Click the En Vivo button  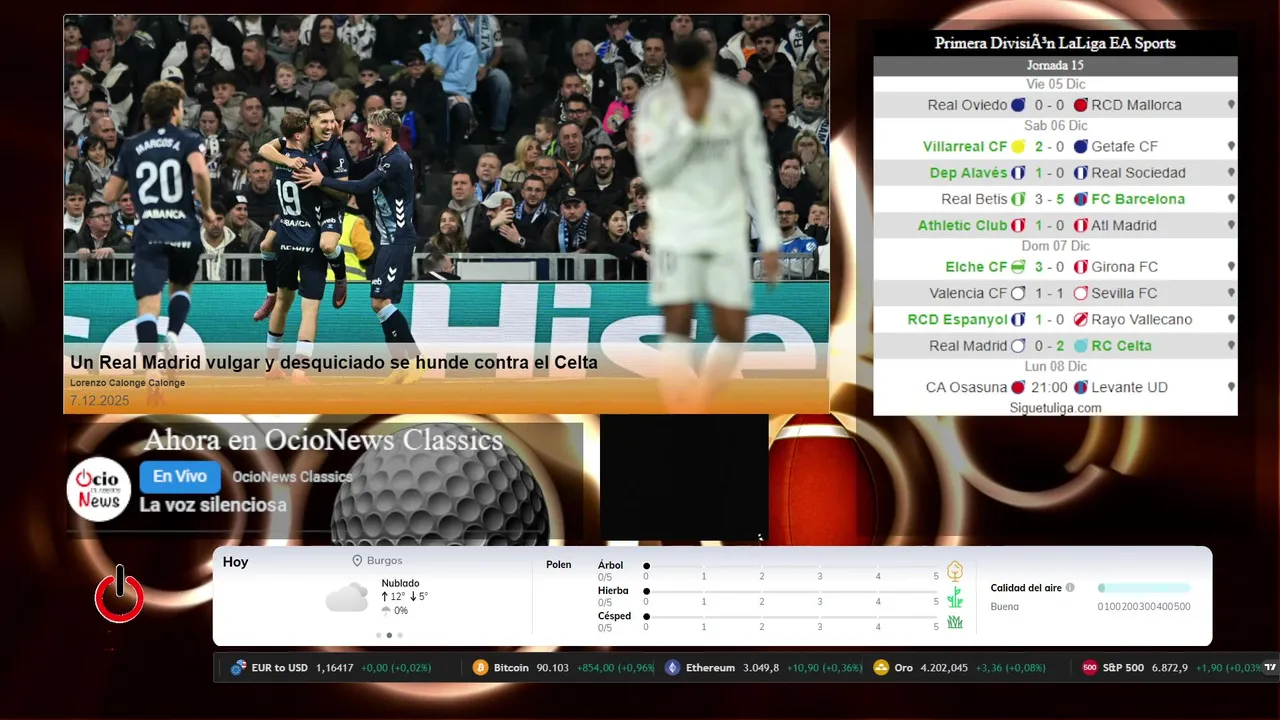click(x=180, y=477)
